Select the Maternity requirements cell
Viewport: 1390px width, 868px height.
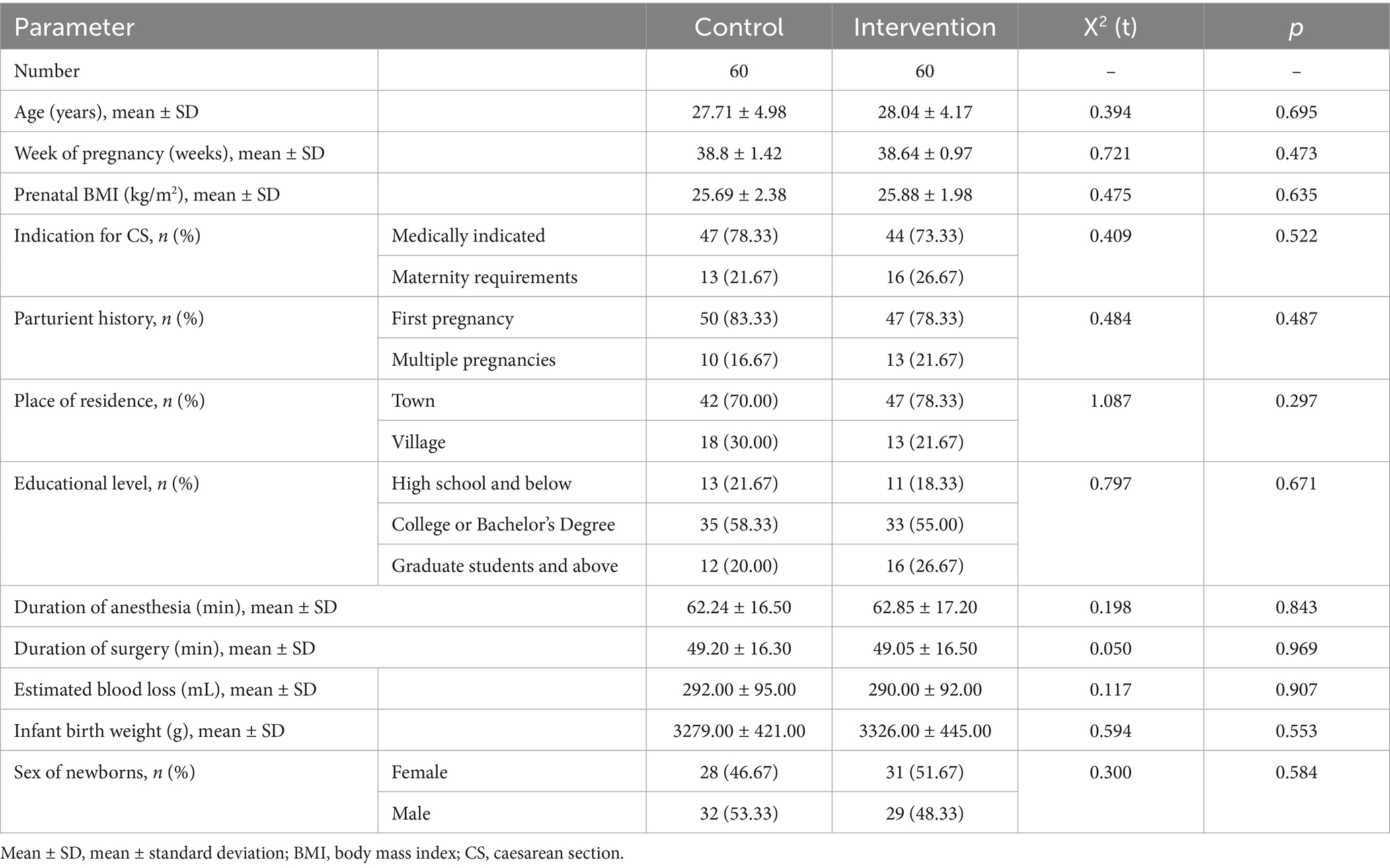[484, 277]
